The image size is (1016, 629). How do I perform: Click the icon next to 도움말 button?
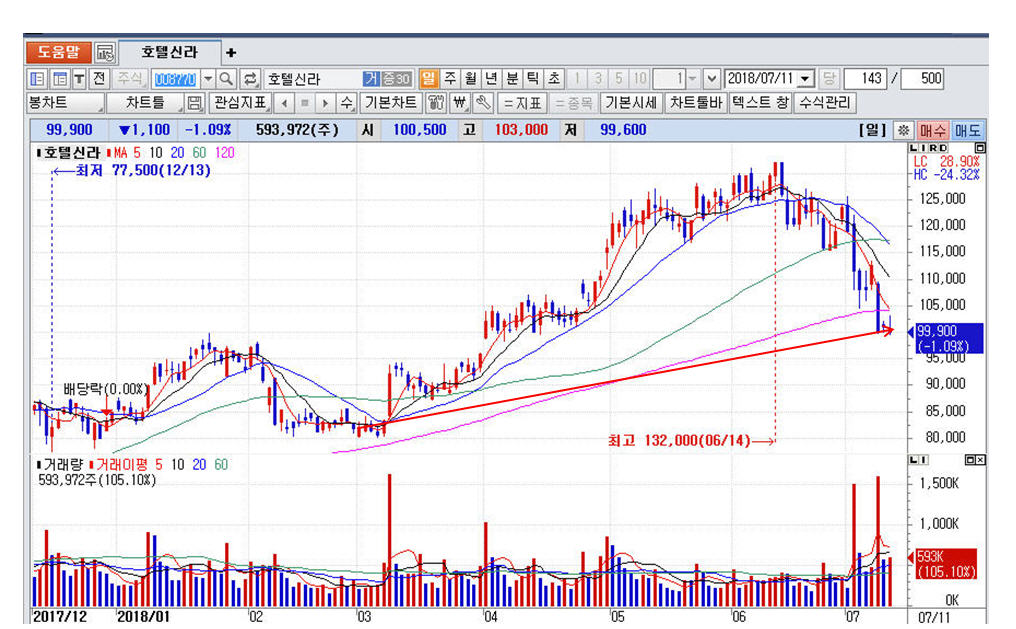pyautogui.click(x=105, y=53)
